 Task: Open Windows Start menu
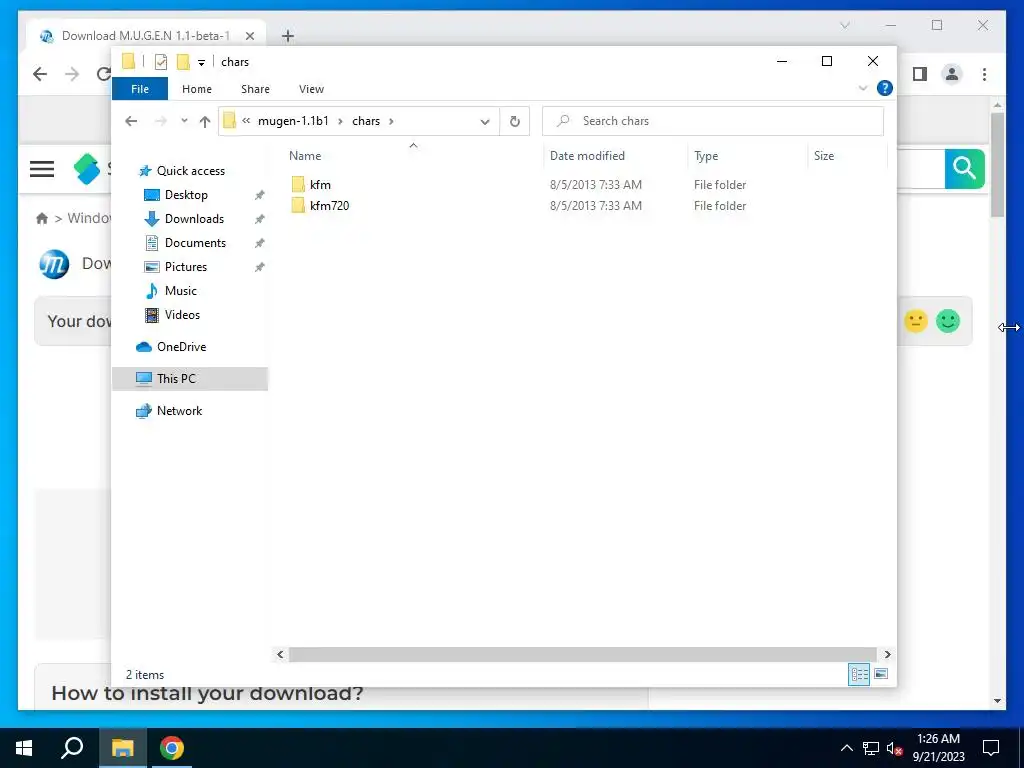[24, 748]
